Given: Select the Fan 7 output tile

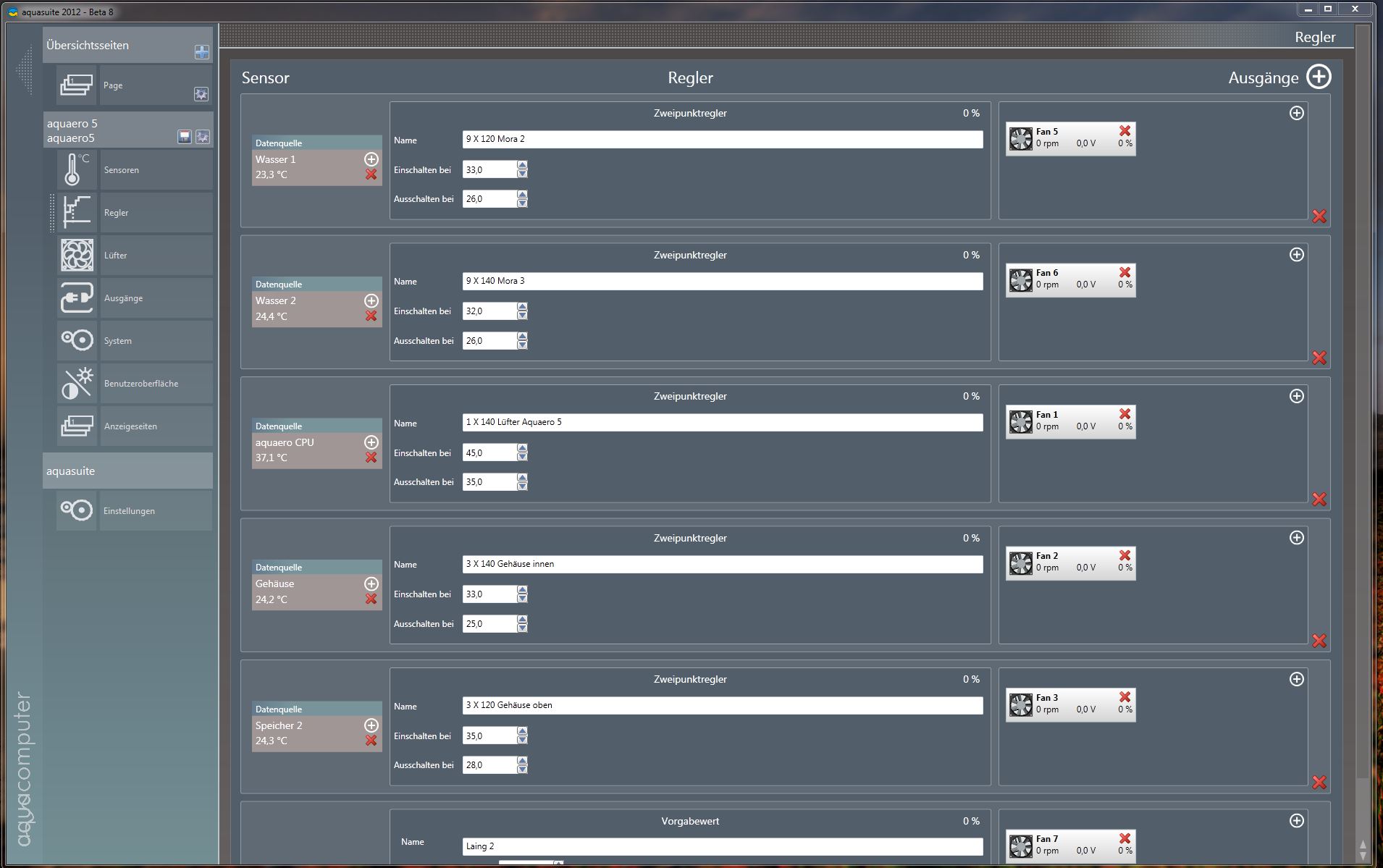Looking at the screenshot, I should 1070,845.
